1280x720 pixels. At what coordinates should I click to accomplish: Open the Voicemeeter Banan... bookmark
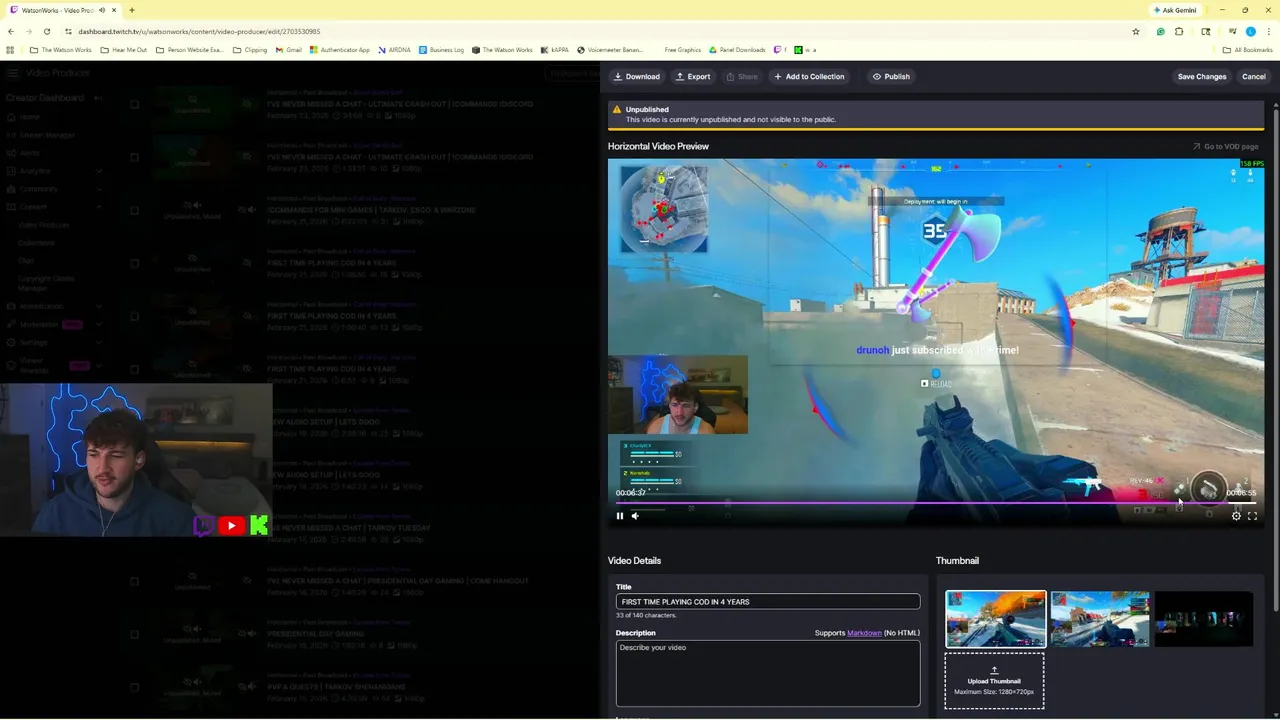coord(610,50)
